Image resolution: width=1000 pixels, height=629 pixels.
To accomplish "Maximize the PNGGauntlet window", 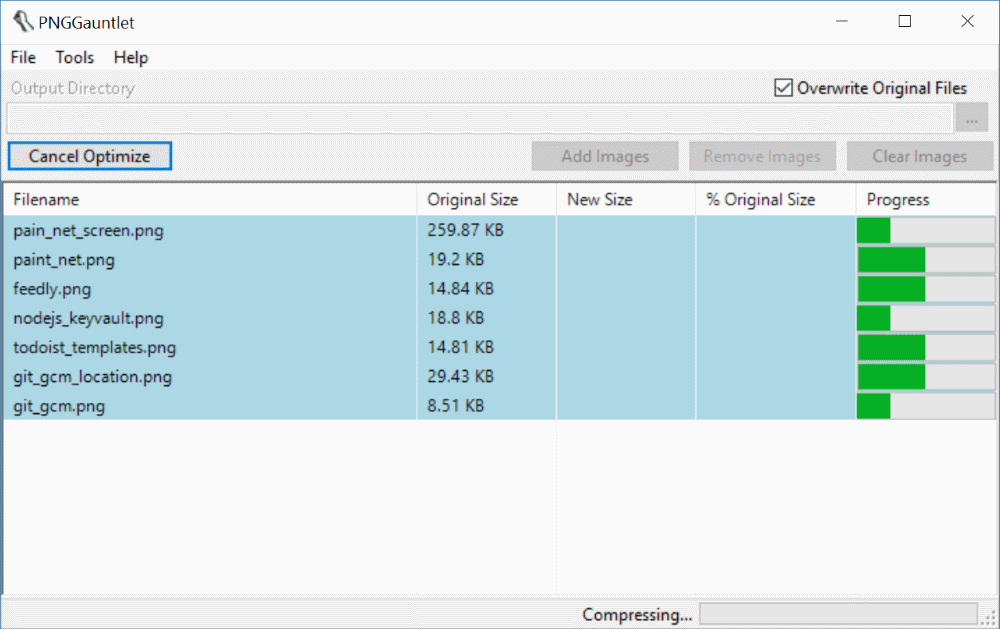I will 904,22.
